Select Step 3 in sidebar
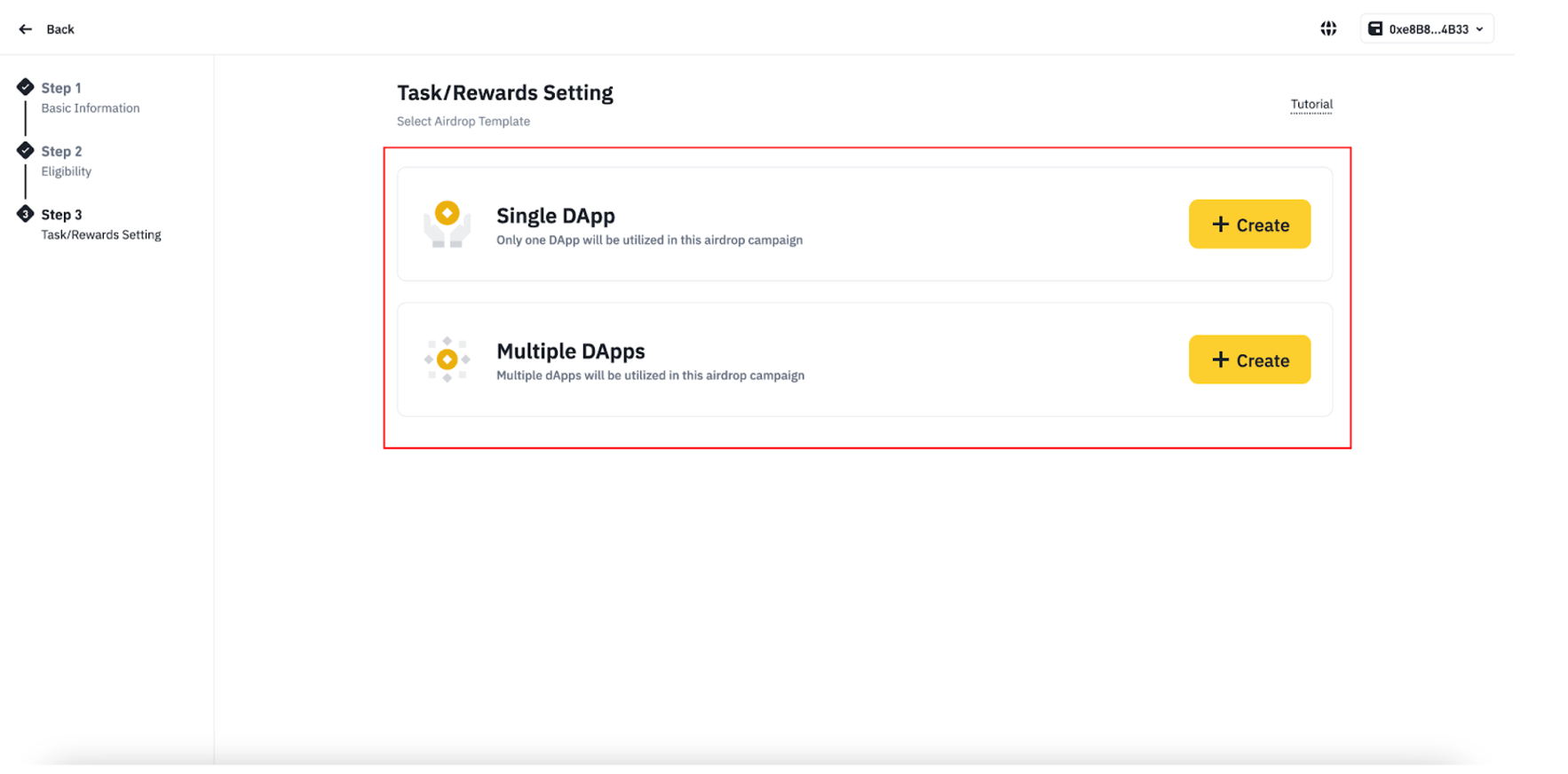This screenshot has width=1568, height=774. pos(61,215)
